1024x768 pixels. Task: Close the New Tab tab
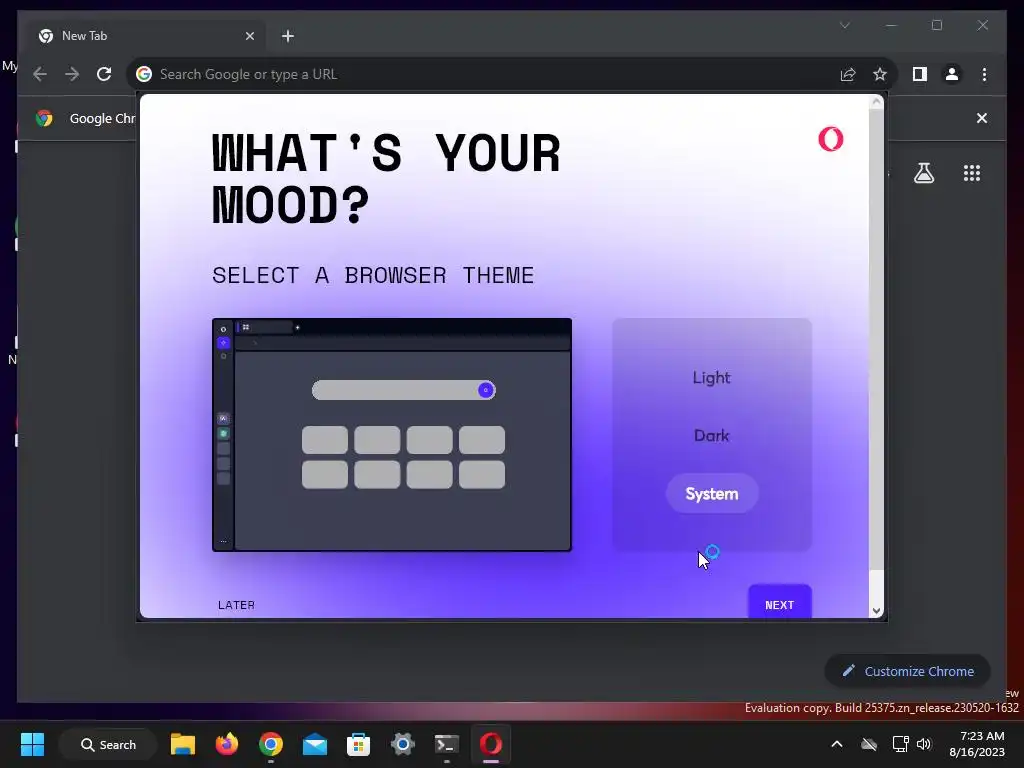coord(249,36)
